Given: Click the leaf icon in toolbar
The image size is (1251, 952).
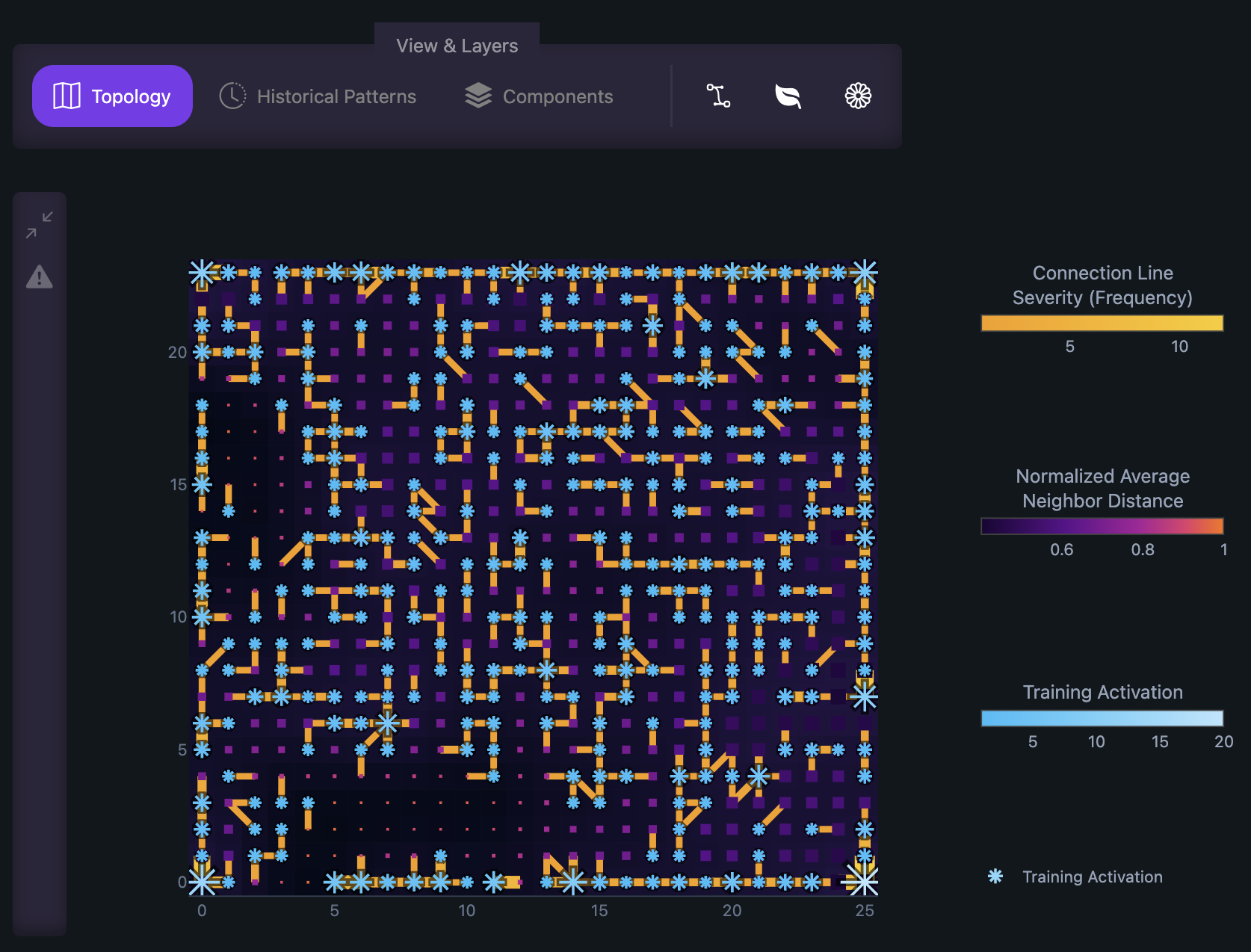Looking at the screenshot, I should pyautogui.click(x=788, y=96).
